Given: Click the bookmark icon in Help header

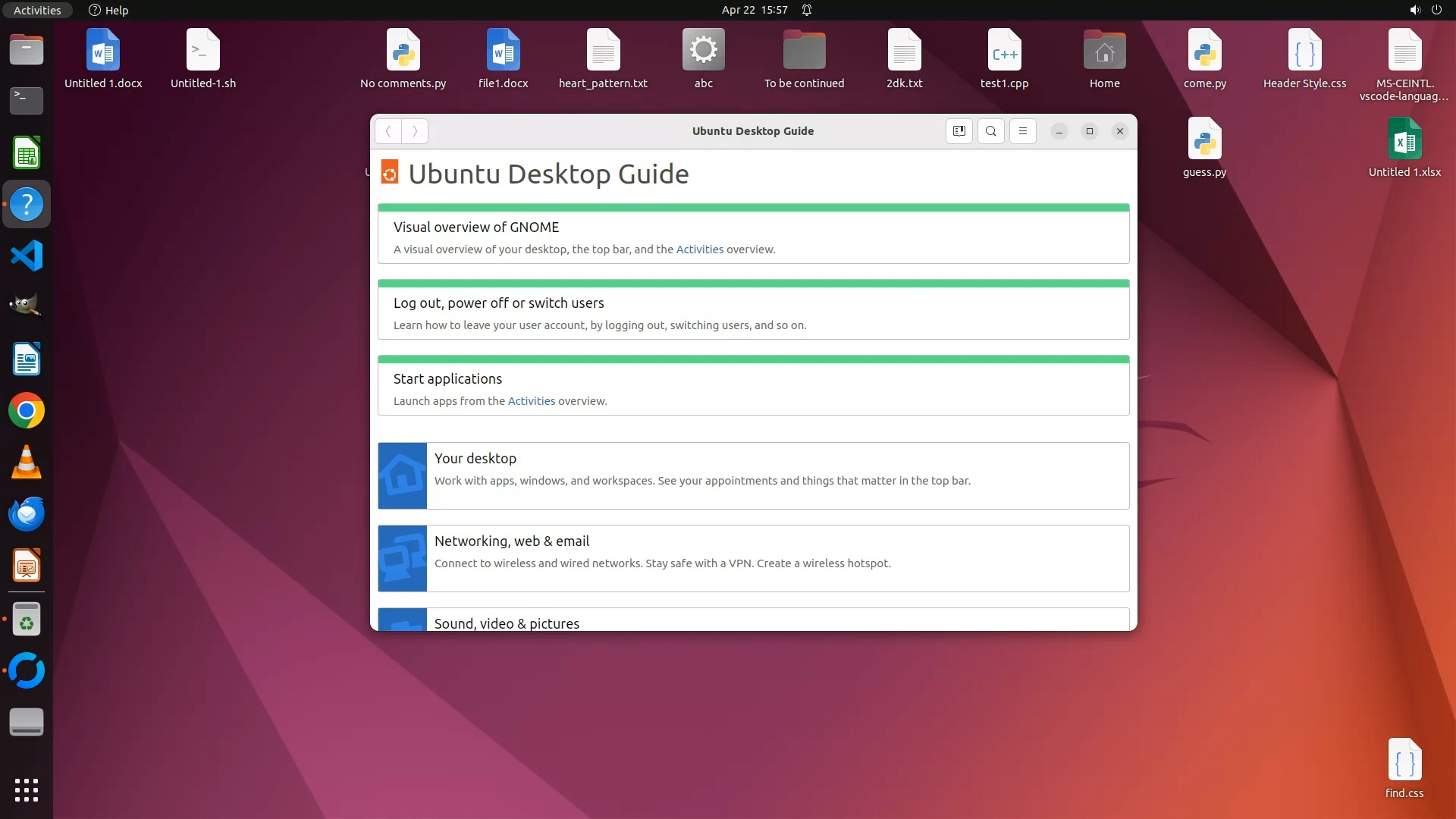Looking at the screenshot, I should click(959, 131).
